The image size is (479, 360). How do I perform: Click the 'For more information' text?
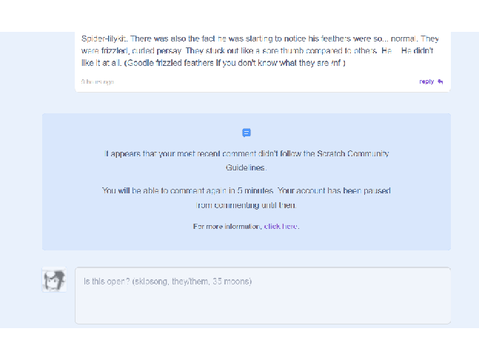coord(227,226)
